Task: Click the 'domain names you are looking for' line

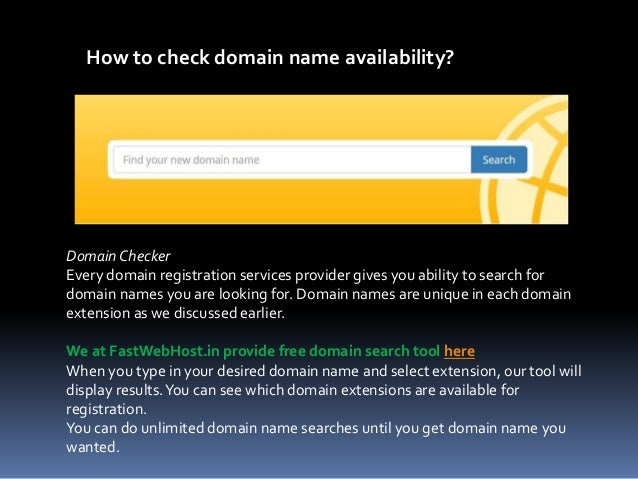Action: pos(318,294)
